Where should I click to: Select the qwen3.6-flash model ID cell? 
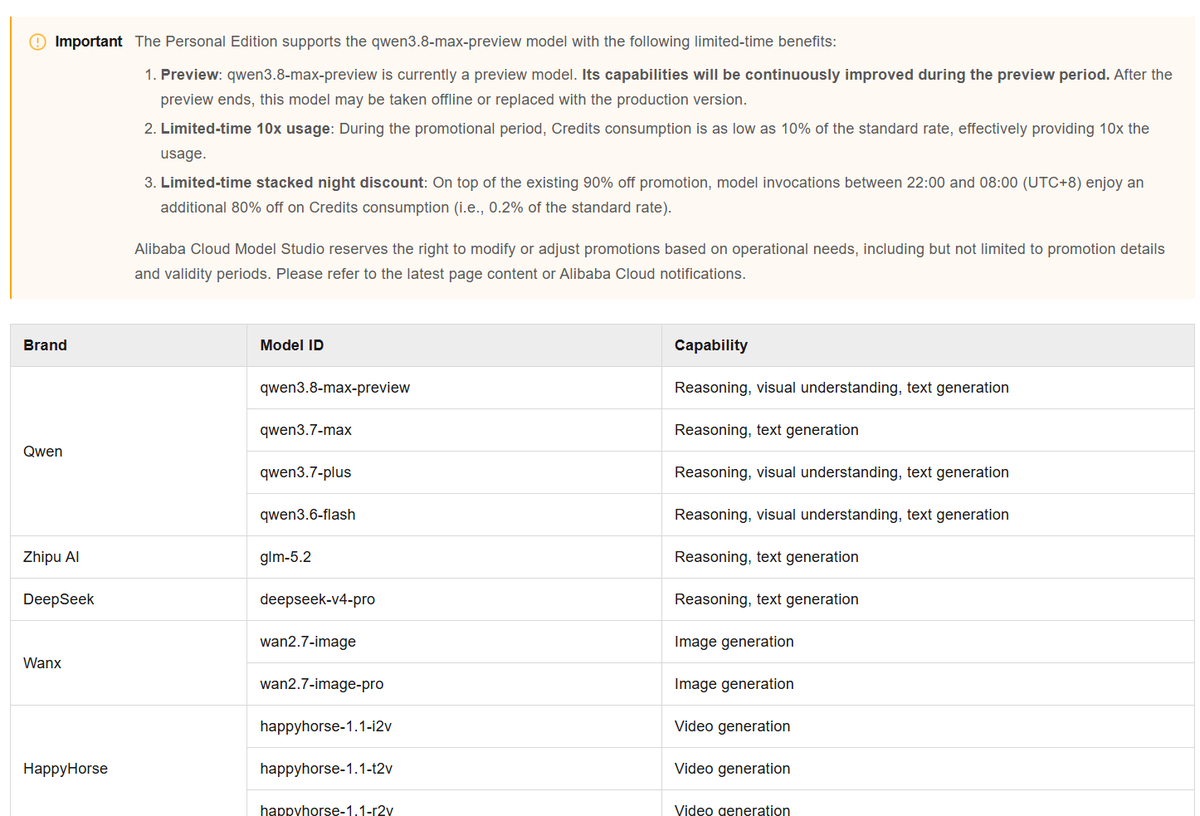(453, 514)
